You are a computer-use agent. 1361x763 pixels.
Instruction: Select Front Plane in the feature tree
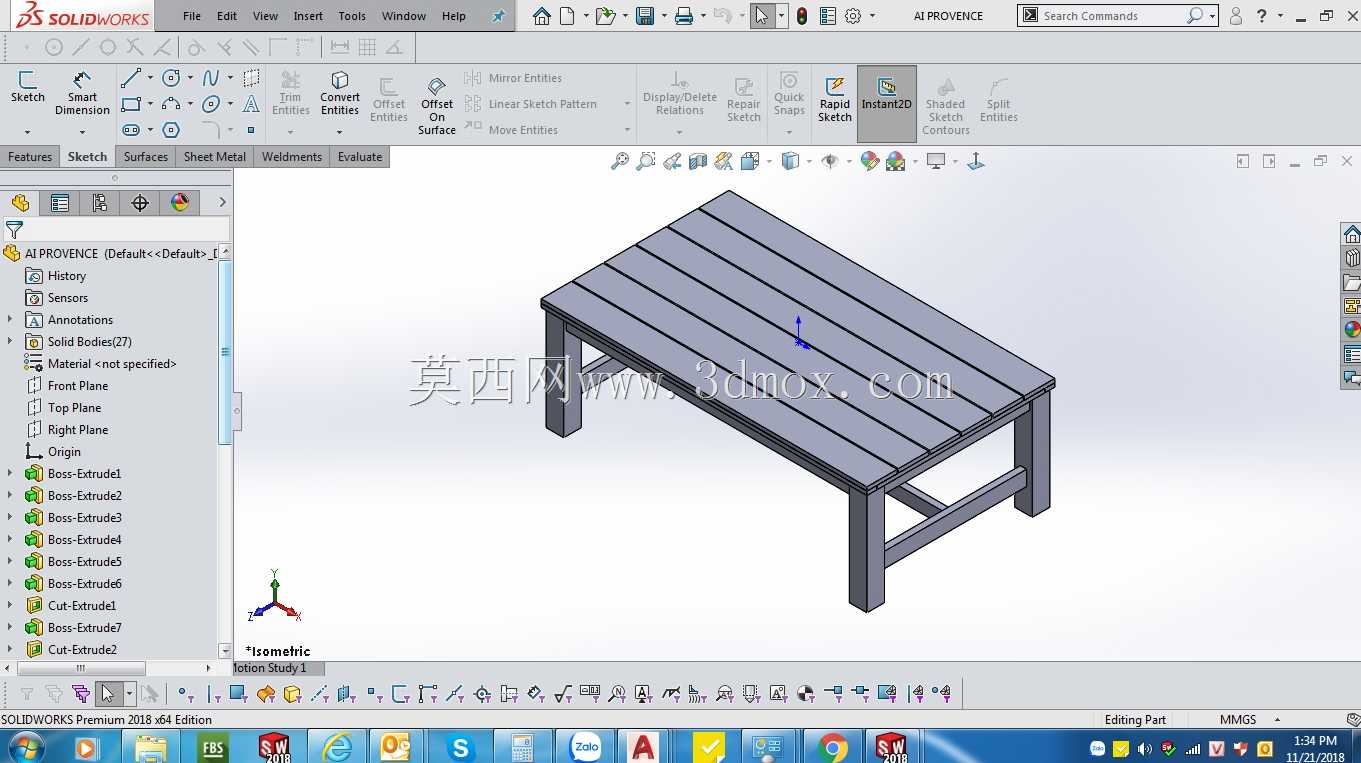(x=78, y=386)
